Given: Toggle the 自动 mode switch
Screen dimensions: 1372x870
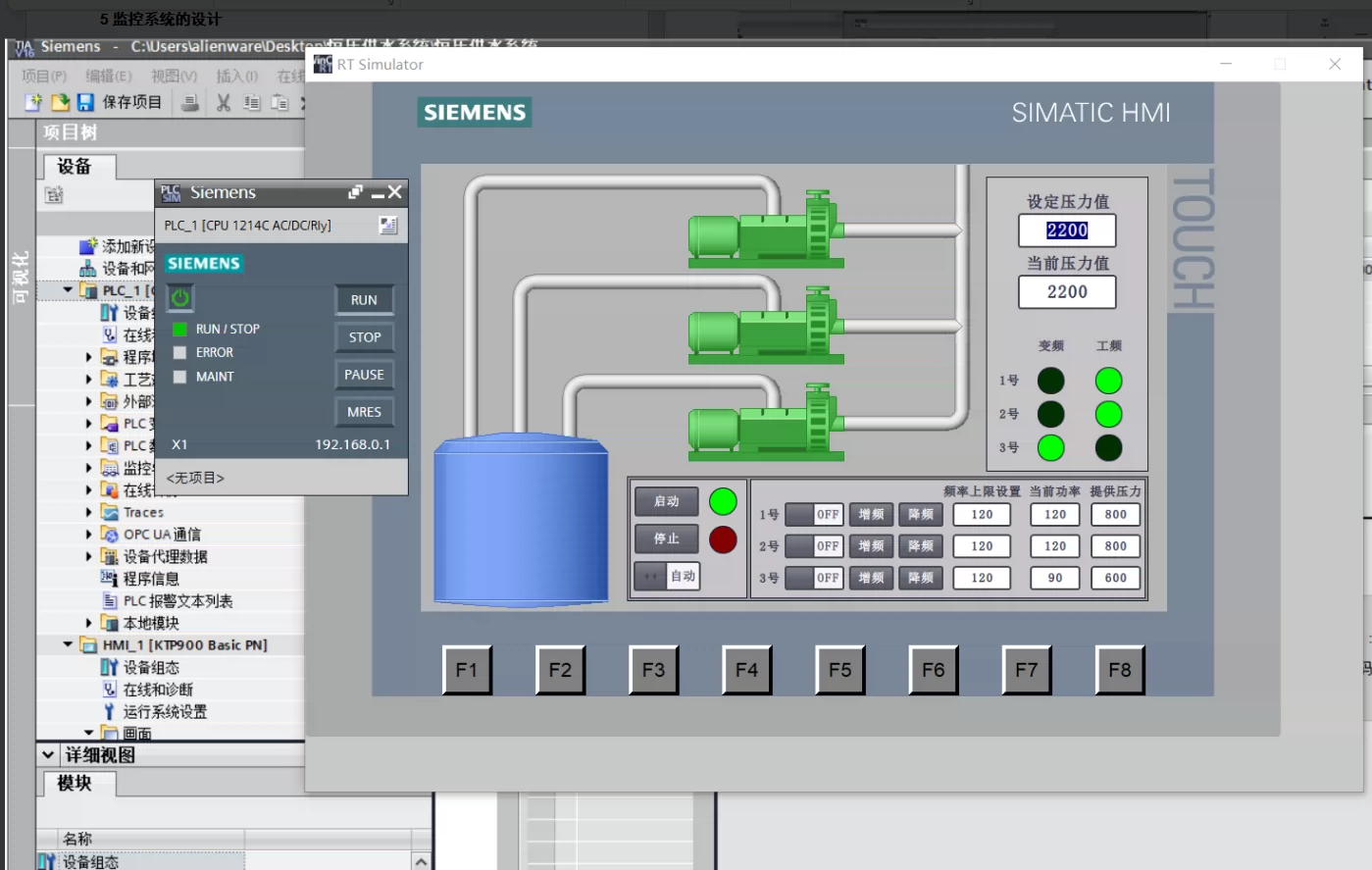Looking at the screenshot, I should [667, 576].
